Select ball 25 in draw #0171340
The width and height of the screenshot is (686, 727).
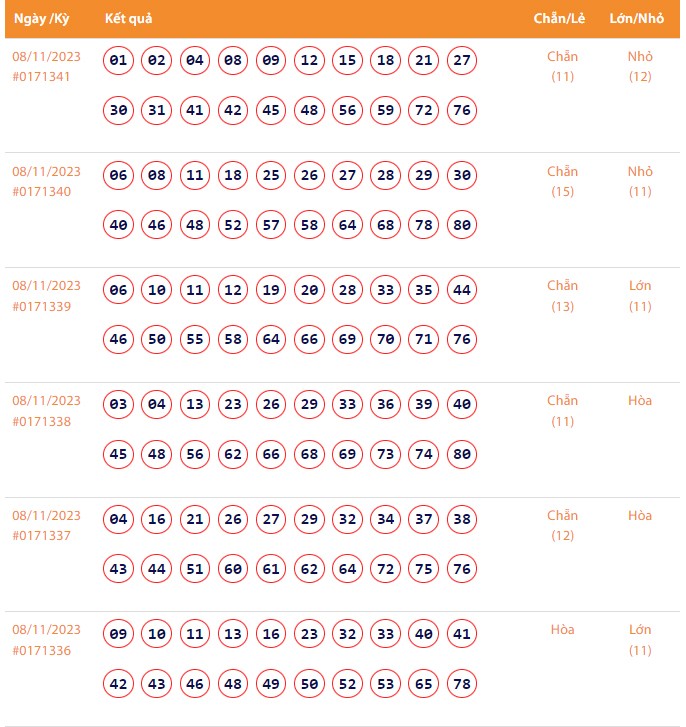[x=271, y=176]
